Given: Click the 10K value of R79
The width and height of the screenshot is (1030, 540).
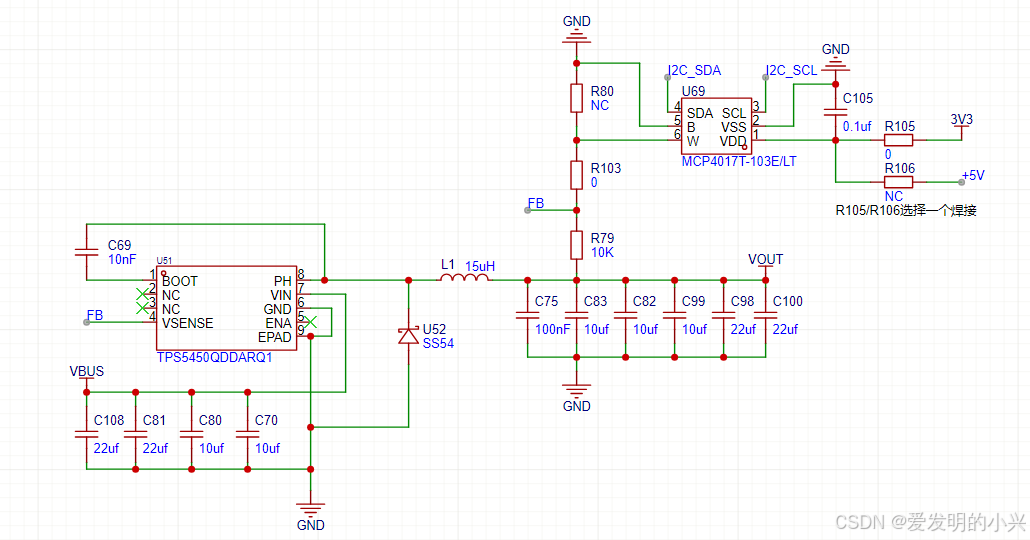Looking at the screenshot, I should tap(602, 252).
